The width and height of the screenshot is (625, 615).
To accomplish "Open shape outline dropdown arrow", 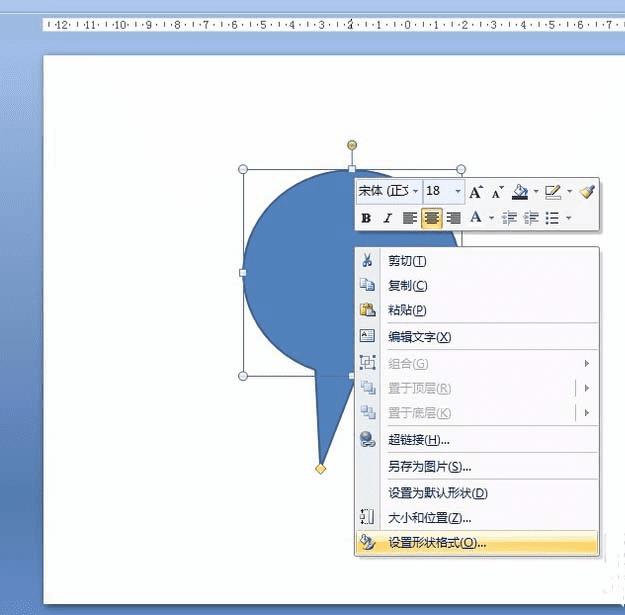I will point(569,192).
